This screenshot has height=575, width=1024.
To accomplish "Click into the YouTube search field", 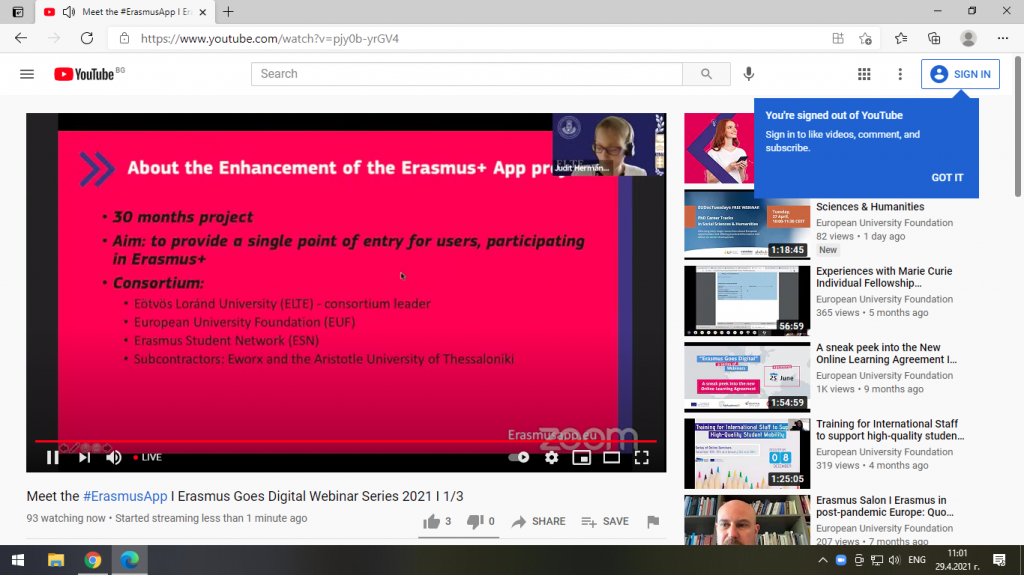I will [x=467, y=74].
